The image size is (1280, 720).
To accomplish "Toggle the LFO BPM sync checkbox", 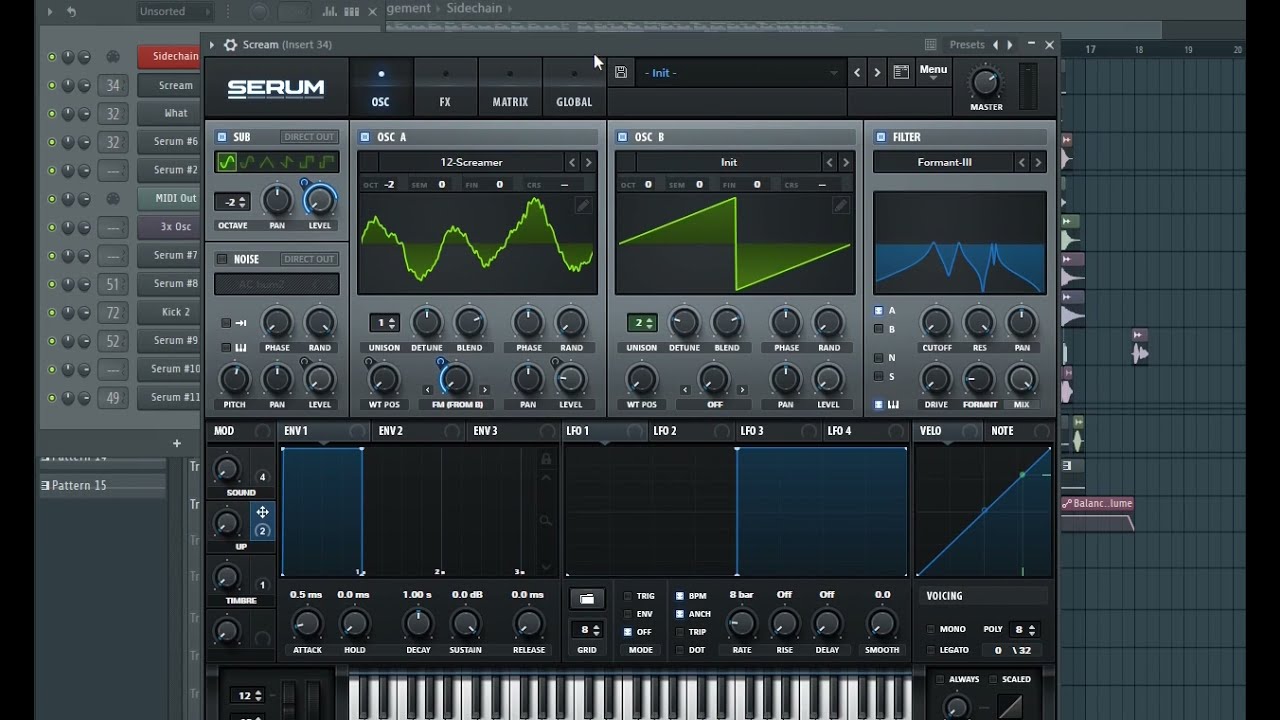I will pos(680,596).
